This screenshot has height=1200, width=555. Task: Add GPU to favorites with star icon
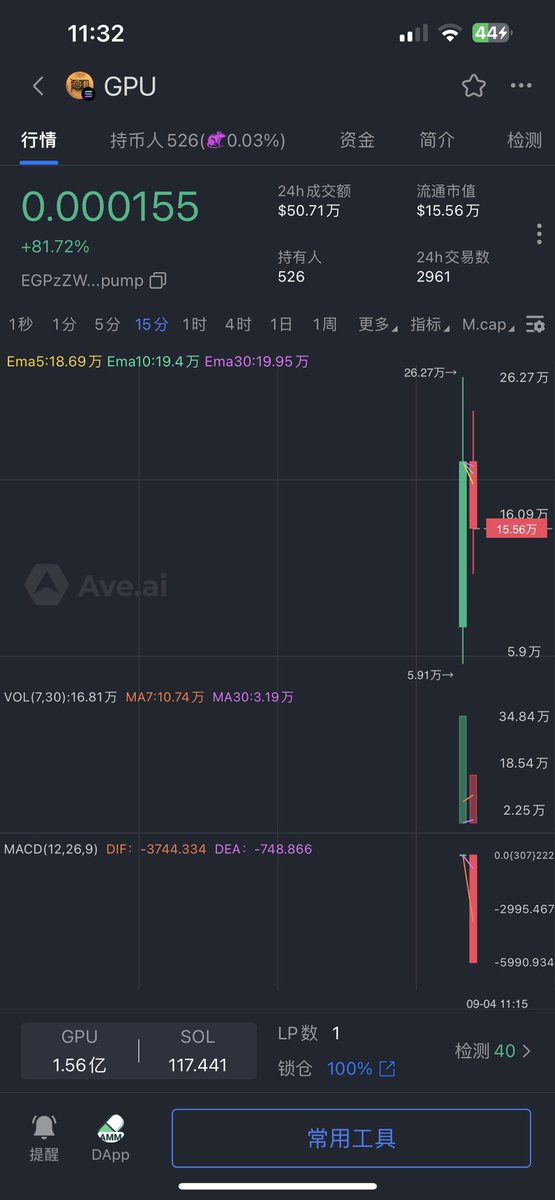474,86
